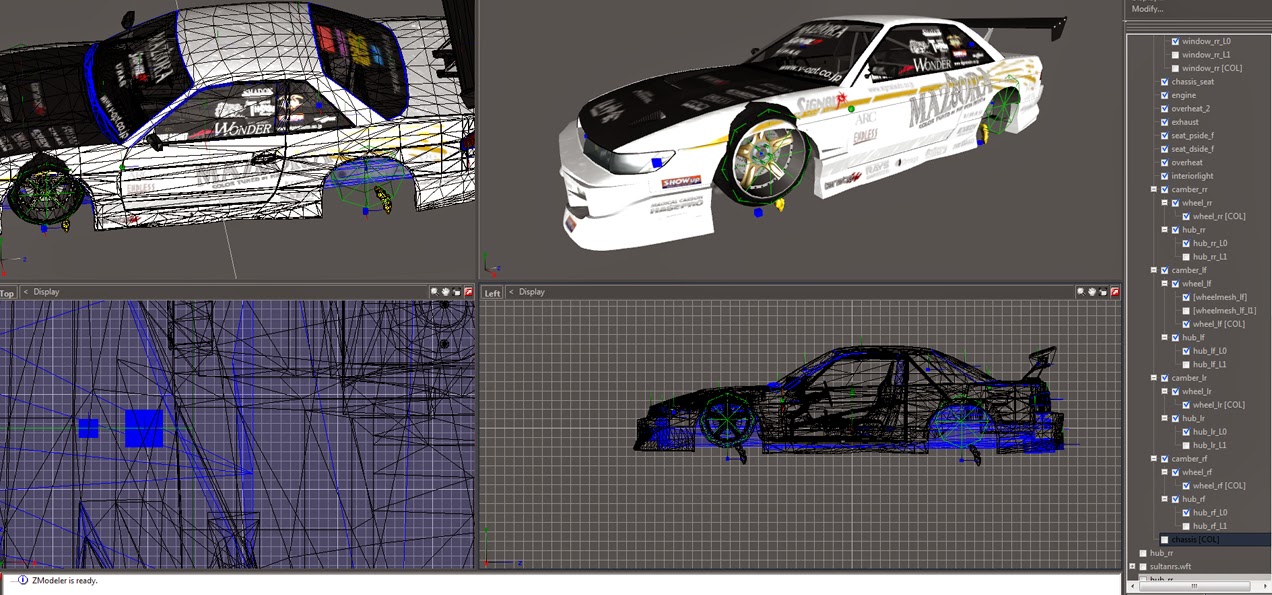Select the overheat_2 tree row

1191,108
